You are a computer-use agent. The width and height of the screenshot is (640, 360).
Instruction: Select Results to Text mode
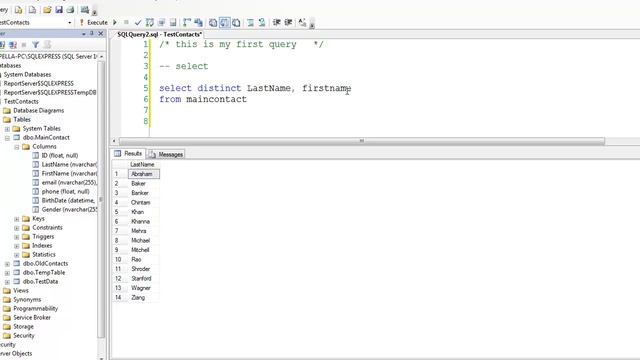click(x=213, y=22)
